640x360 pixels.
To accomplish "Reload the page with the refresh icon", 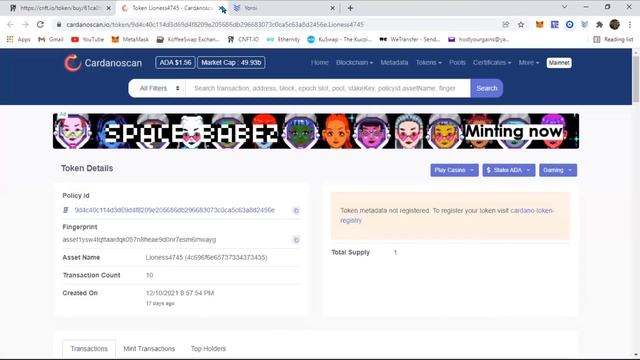I will coord(40,24).
